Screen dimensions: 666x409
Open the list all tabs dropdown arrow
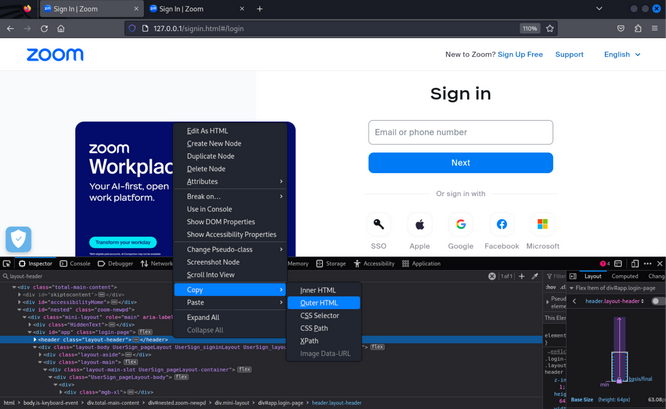(x=599, y=9)
